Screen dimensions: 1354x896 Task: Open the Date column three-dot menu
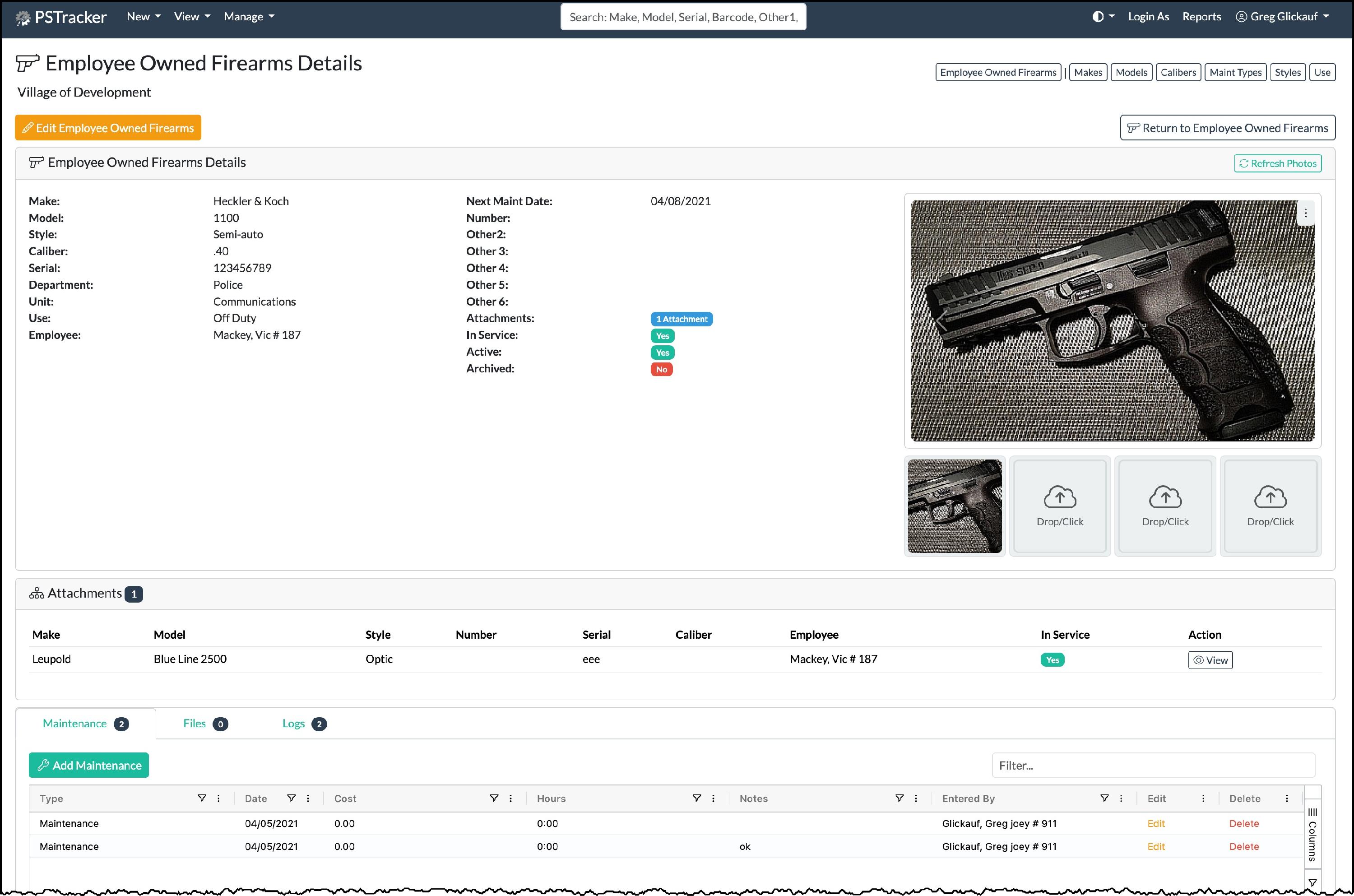(x=308, y=799)
